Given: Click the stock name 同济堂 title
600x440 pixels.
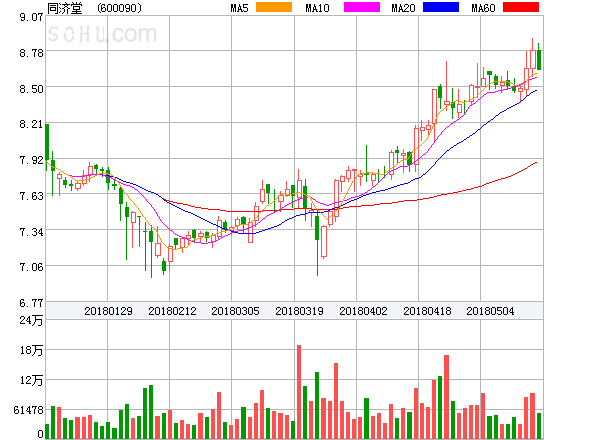Looking at the screenshot, I should [65, 8].
